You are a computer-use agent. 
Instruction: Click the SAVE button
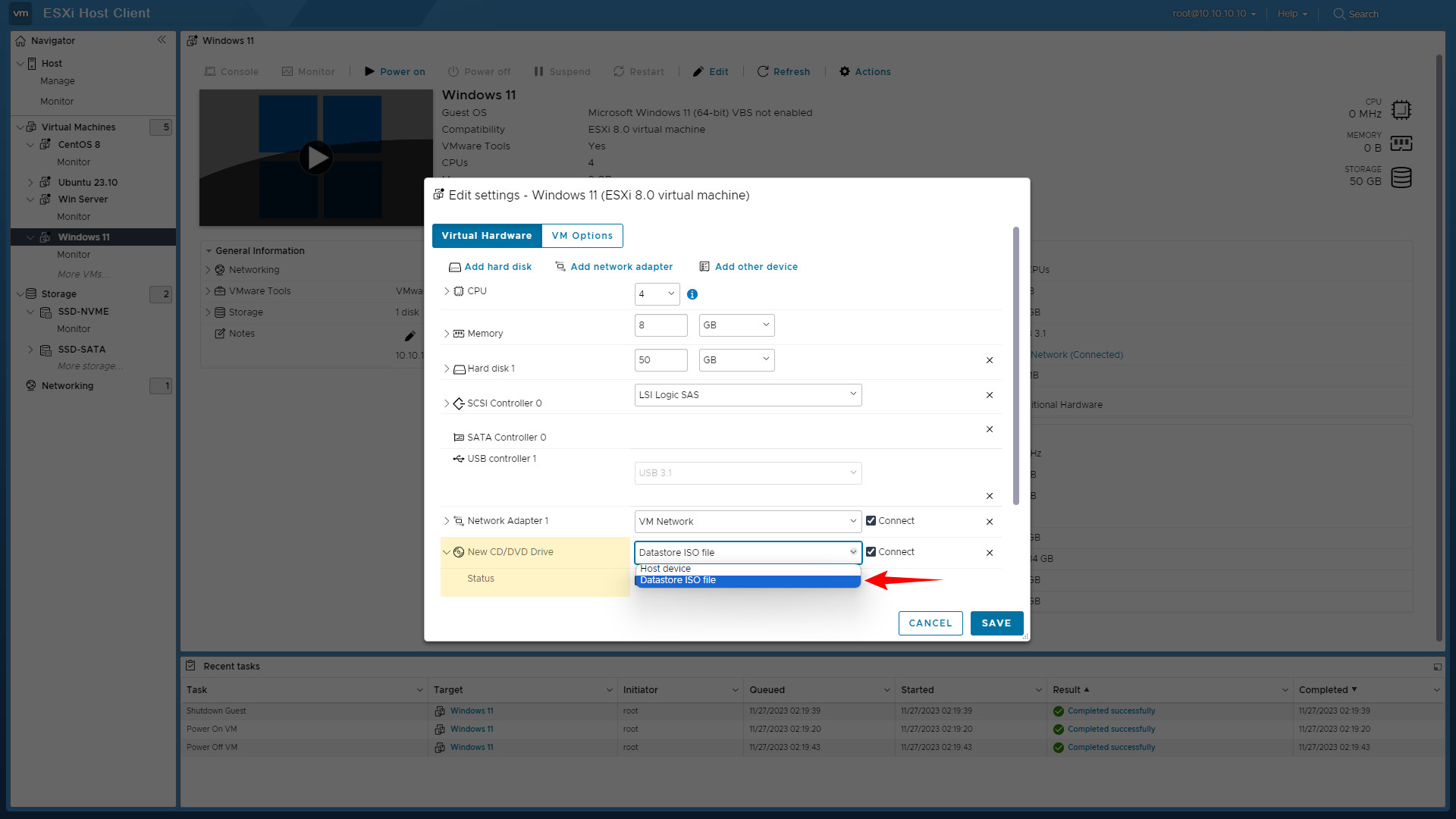[x=996, y=623]
